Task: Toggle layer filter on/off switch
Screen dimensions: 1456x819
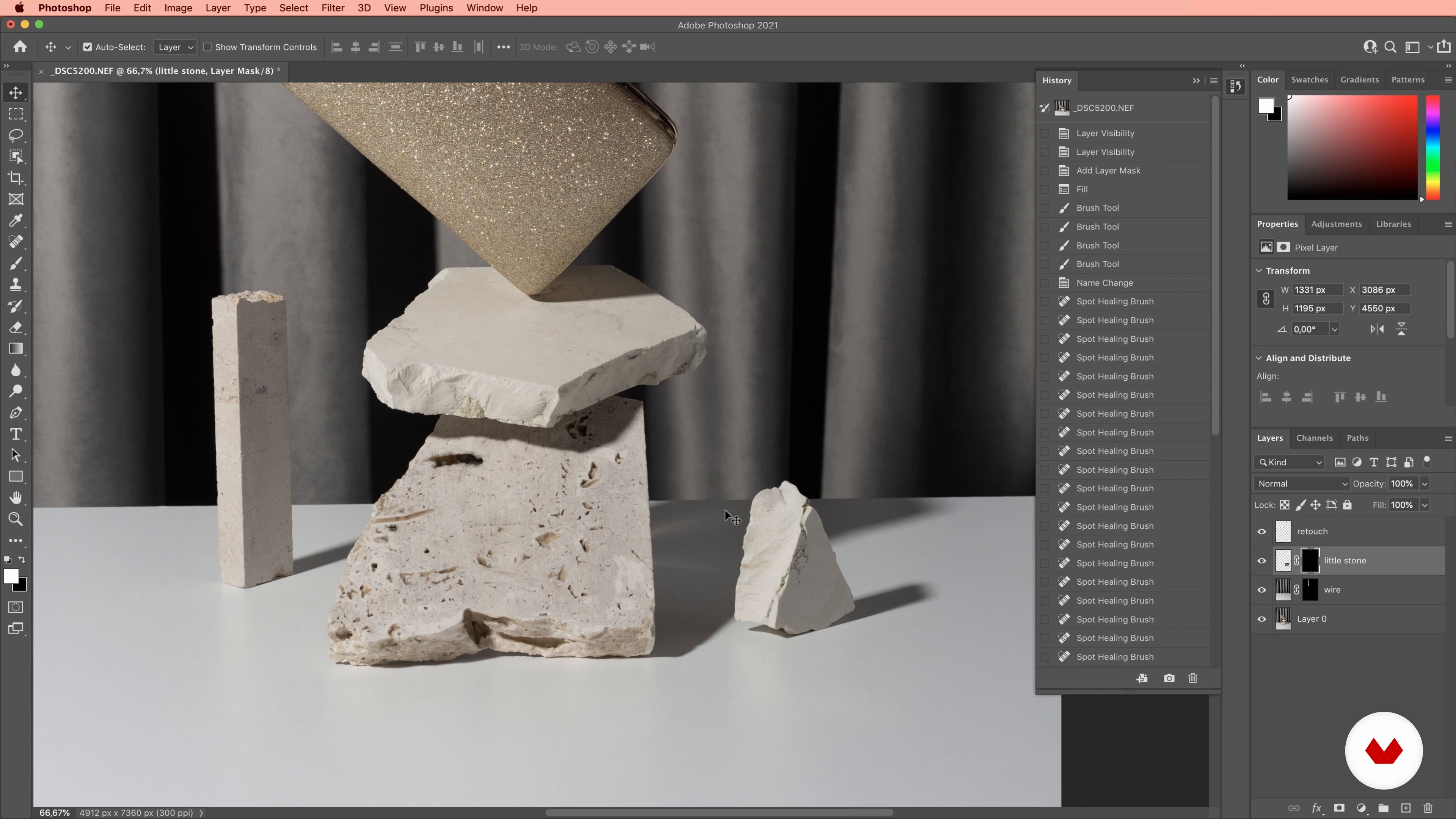Action: click(x=1426, y=462)
